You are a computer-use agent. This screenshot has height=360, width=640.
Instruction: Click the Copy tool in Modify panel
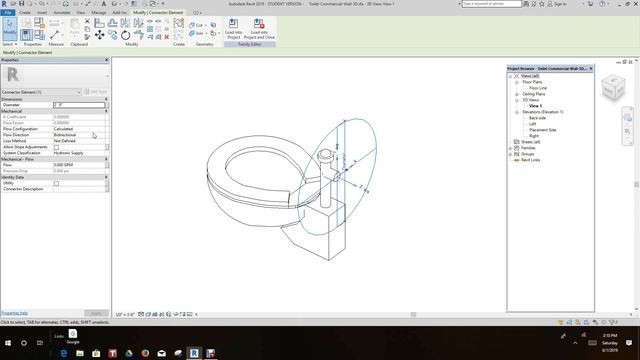point(112,35)
